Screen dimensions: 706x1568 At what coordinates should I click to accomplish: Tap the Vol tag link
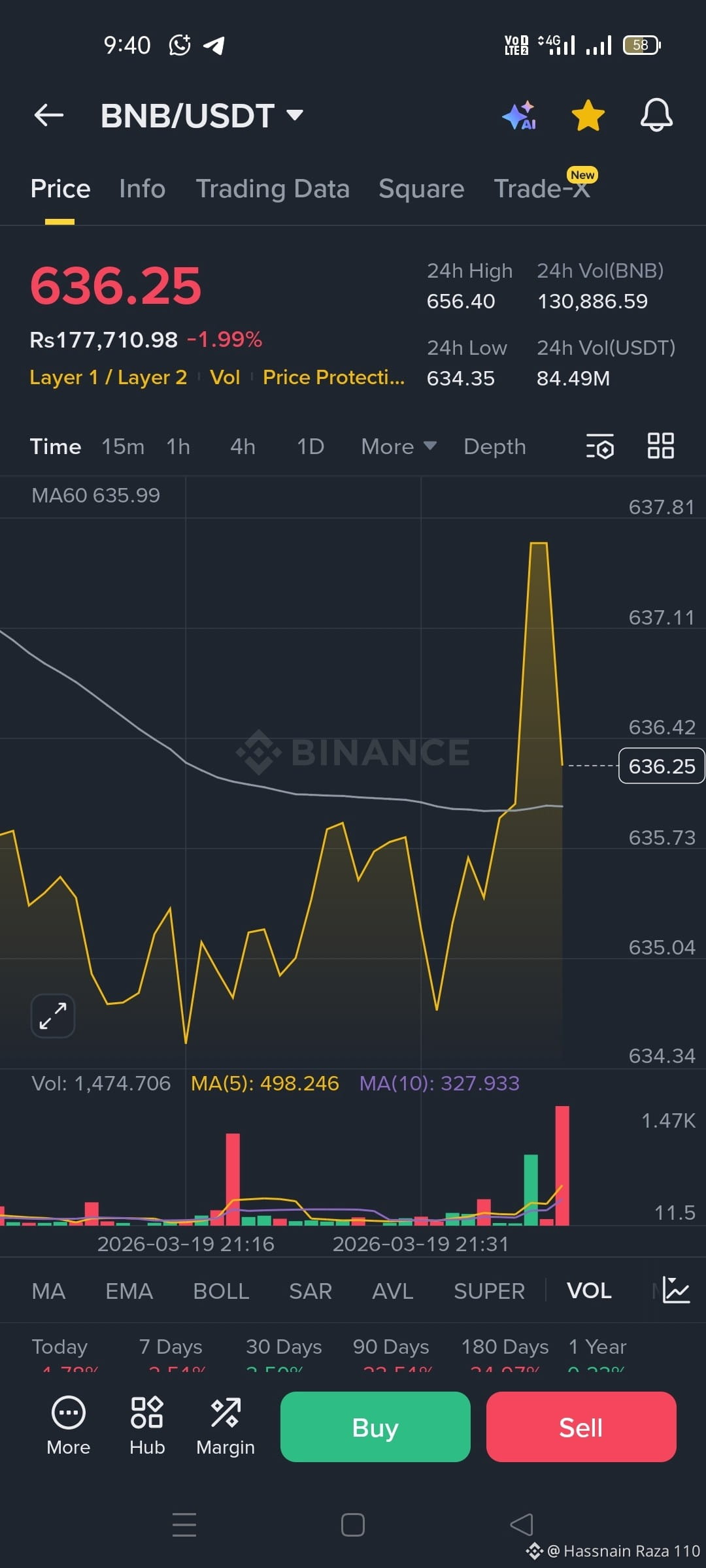(x=225, y=377)
